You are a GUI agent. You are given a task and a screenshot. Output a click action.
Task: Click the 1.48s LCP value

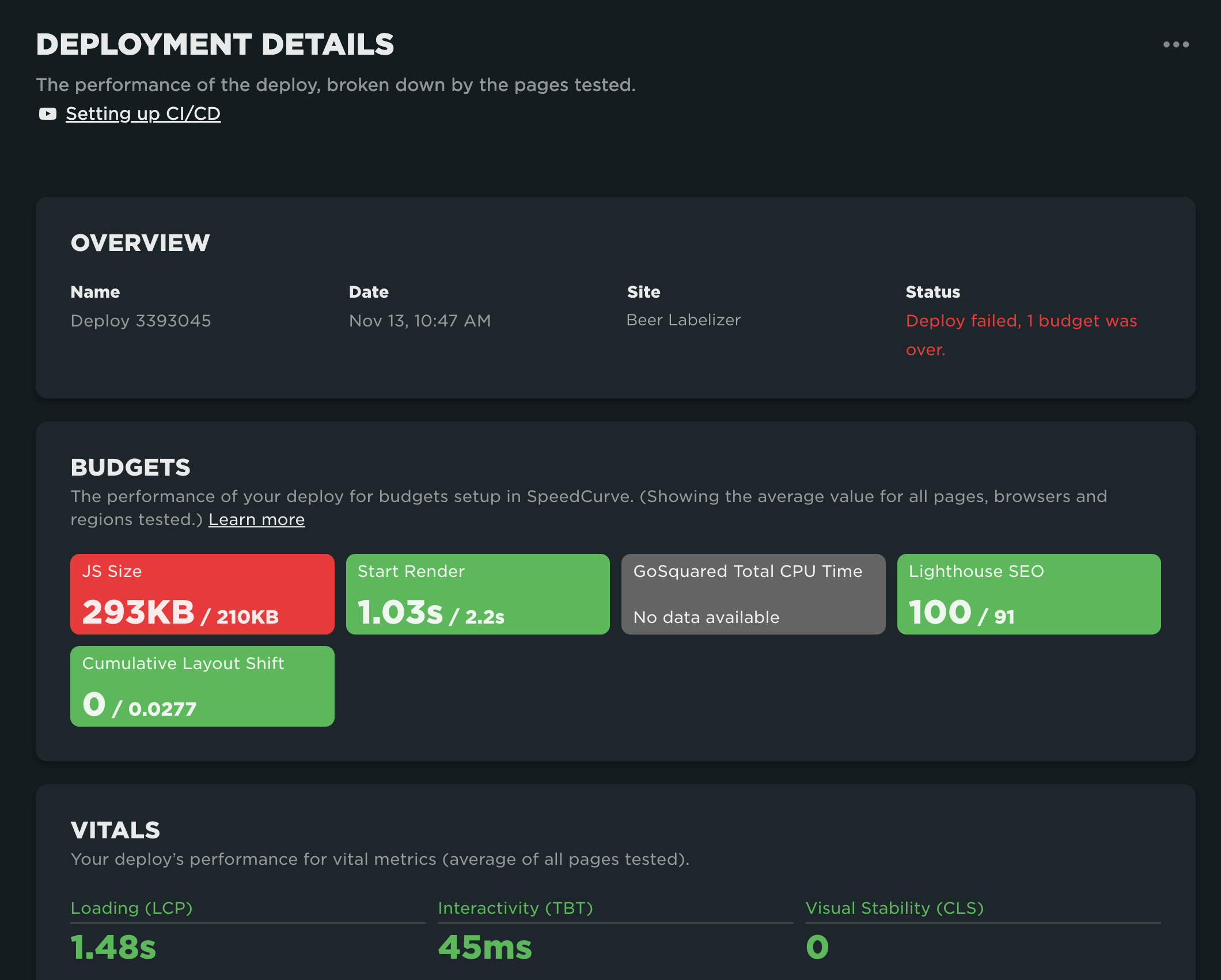coord(113,947)
